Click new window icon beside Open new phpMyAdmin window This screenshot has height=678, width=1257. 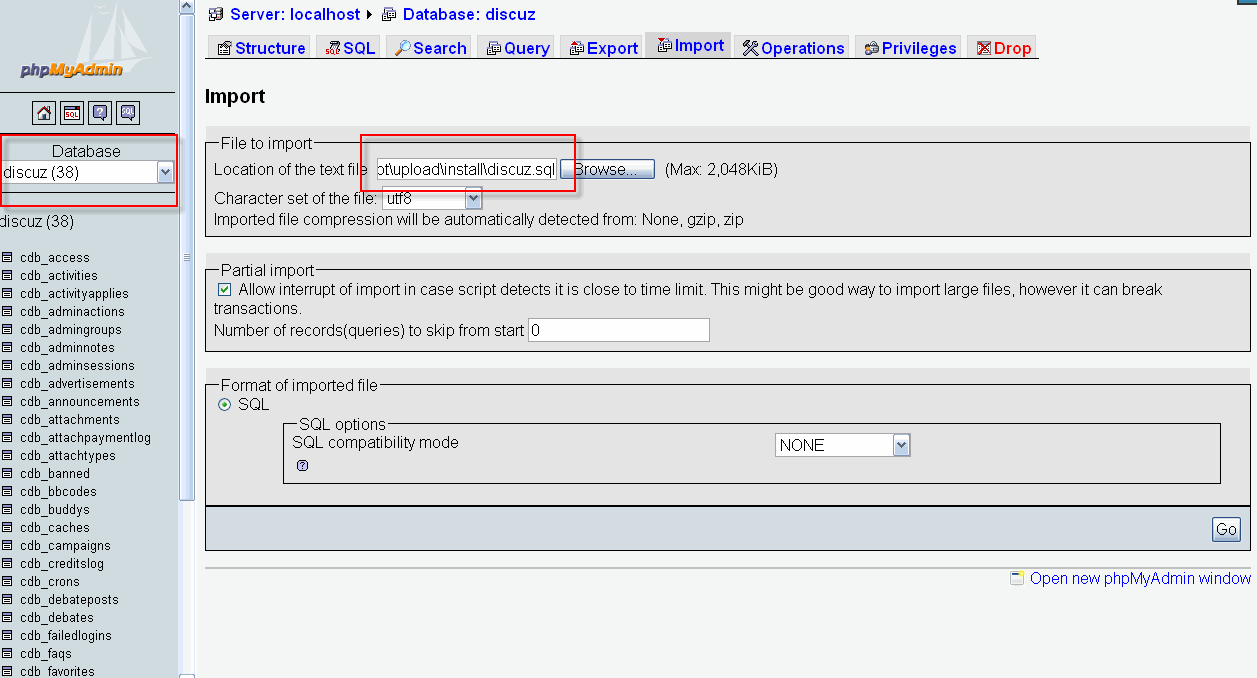click(x=1017, y=578)
